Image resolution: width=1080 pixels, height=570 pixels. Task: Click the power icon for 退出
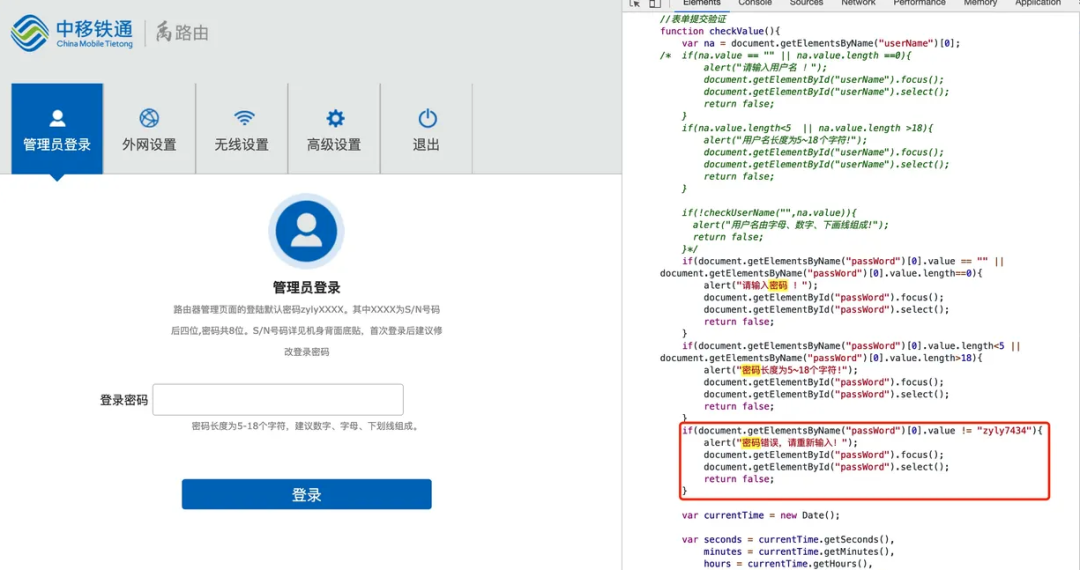click(428, 118)
